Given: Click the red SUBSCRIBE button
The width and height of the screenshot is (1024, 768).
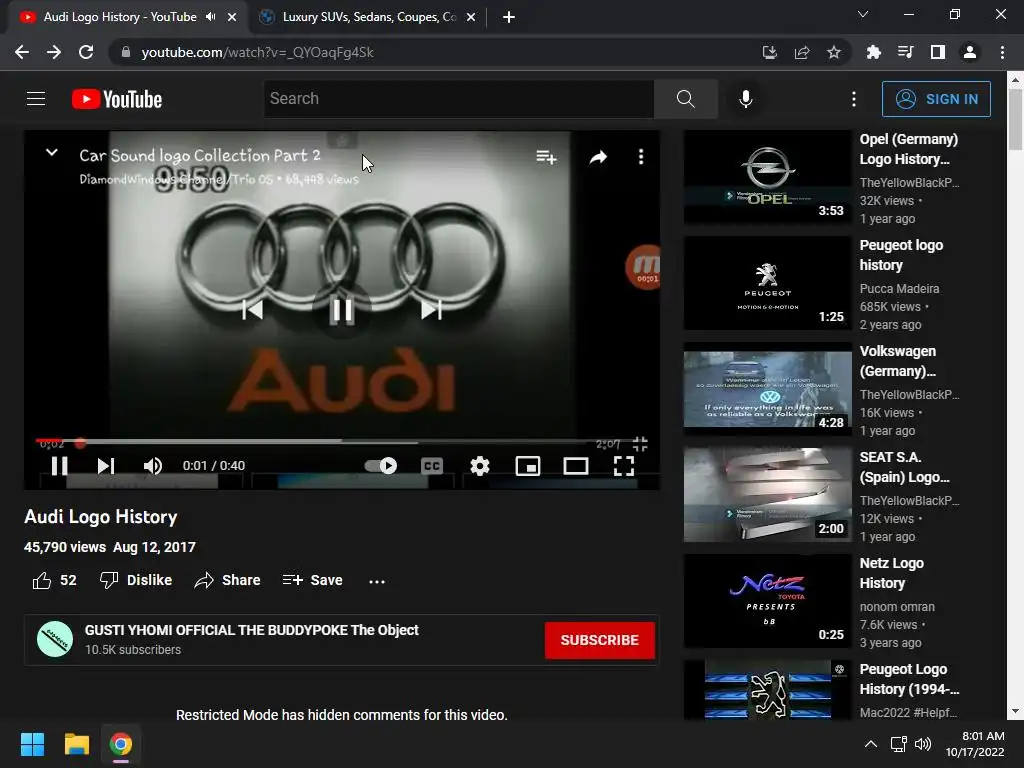Looking at the screenshot, I should tap(600, 640).
